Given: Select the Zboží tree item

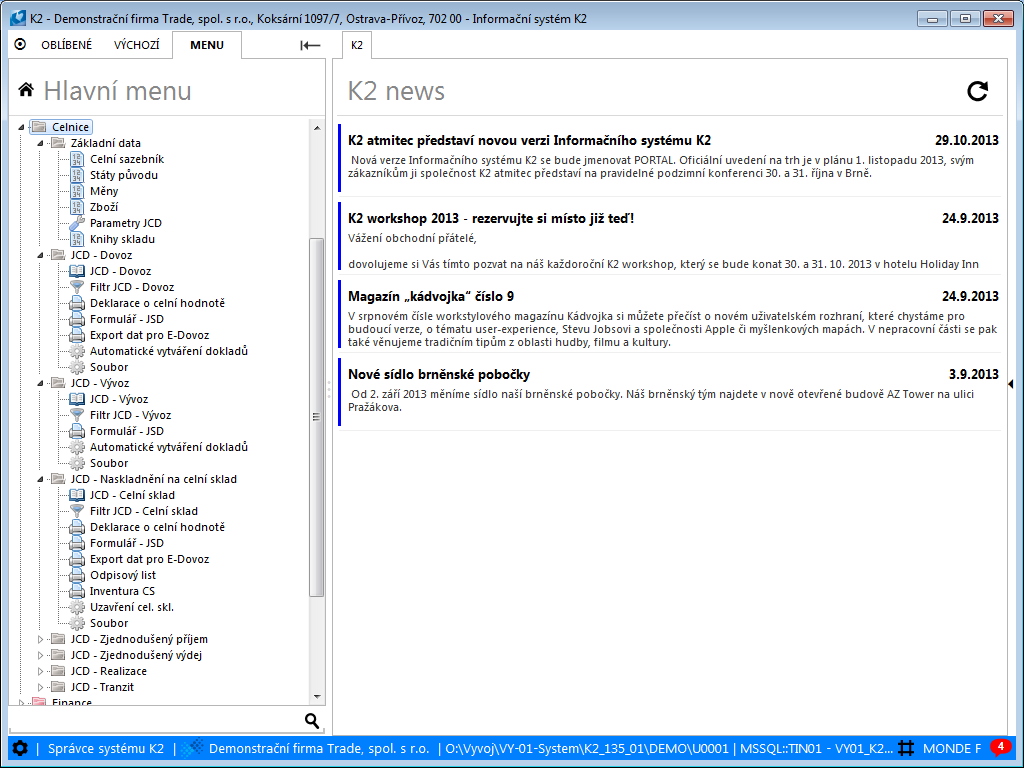Looking at the screenshot, I should (104, 207).
